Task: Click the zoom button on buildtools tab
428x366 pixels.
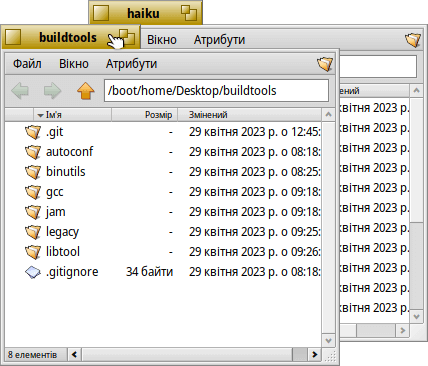Action: [127, 37]
